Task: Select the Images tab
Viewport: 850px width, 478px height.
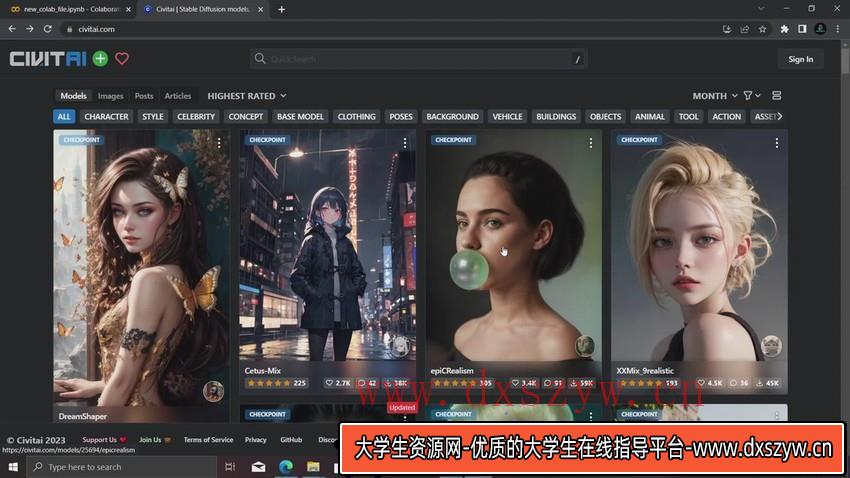Action: pyautogui.click(x=111, y=96)
